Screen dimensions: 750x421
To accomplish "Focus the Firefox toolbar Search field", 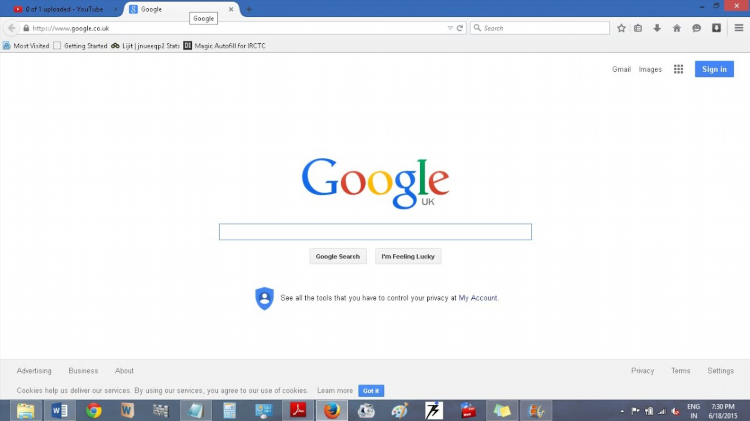I will (540, 28).
